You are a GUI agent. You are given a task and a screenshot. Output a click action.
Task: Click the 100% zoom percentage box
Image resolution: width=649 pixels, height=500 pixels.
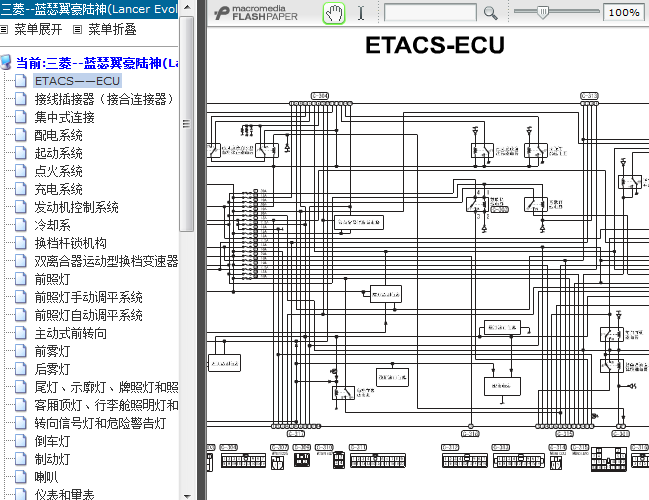(624, 13)
